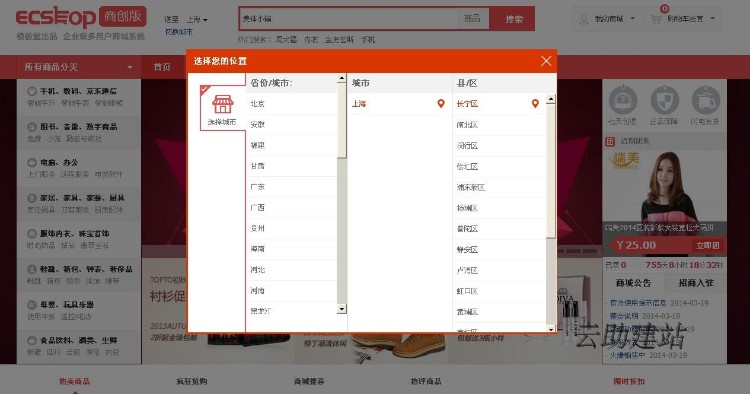Close the 选择您的位置 dialog
This screenshot has height=394, width=750.
coord(546,61)
